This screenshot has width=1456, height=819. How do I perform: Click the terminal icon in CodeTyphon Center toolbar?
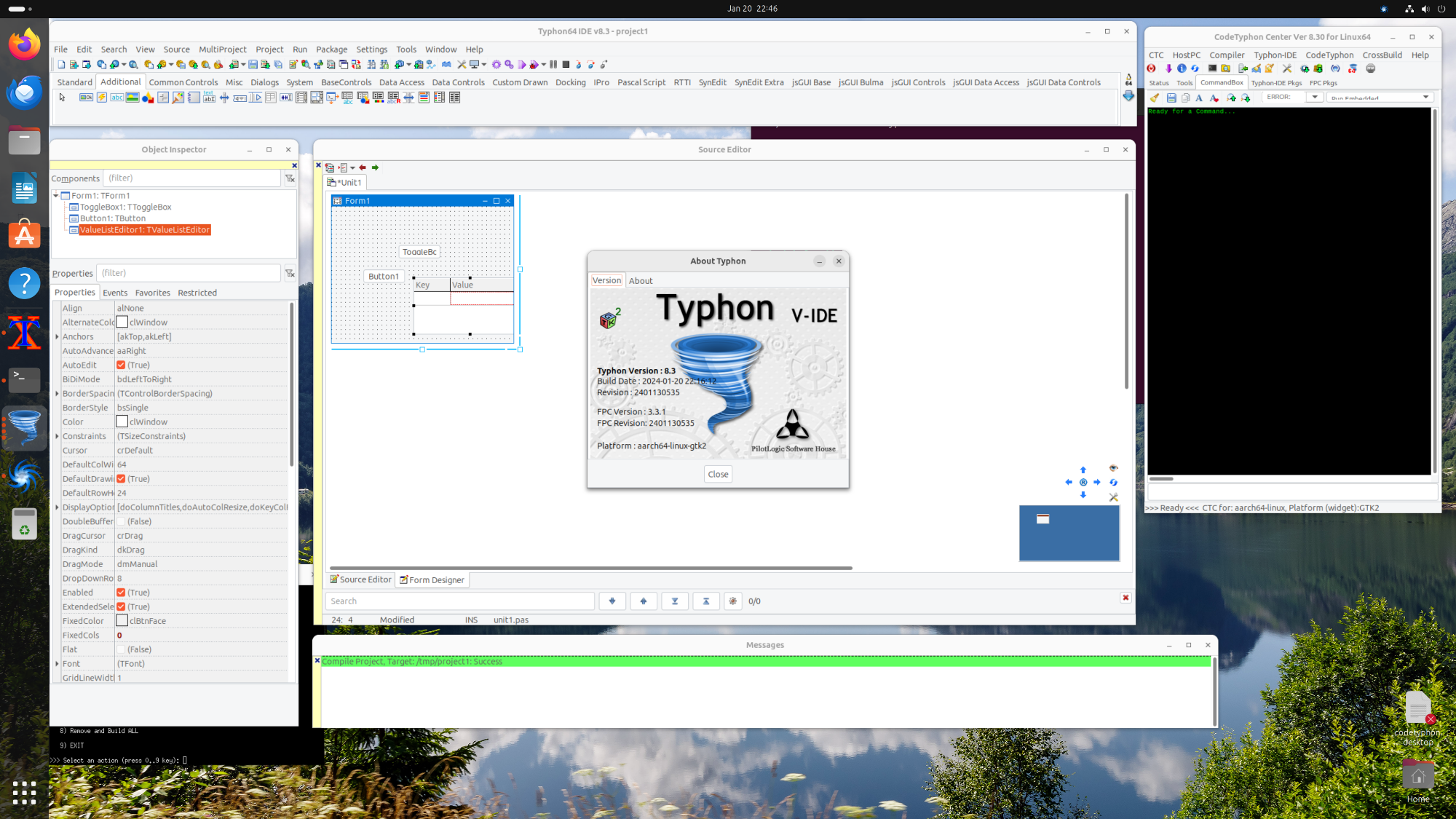[x=1212, y=68]
